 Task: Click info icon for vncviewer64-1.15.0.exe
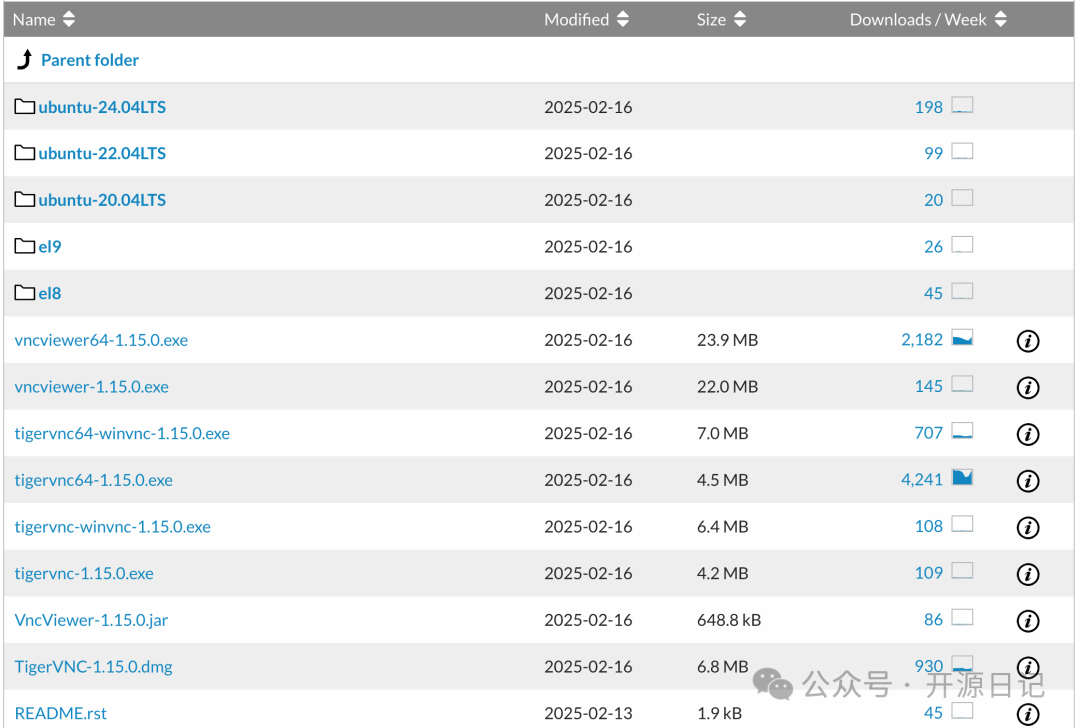click(1027, 341)
